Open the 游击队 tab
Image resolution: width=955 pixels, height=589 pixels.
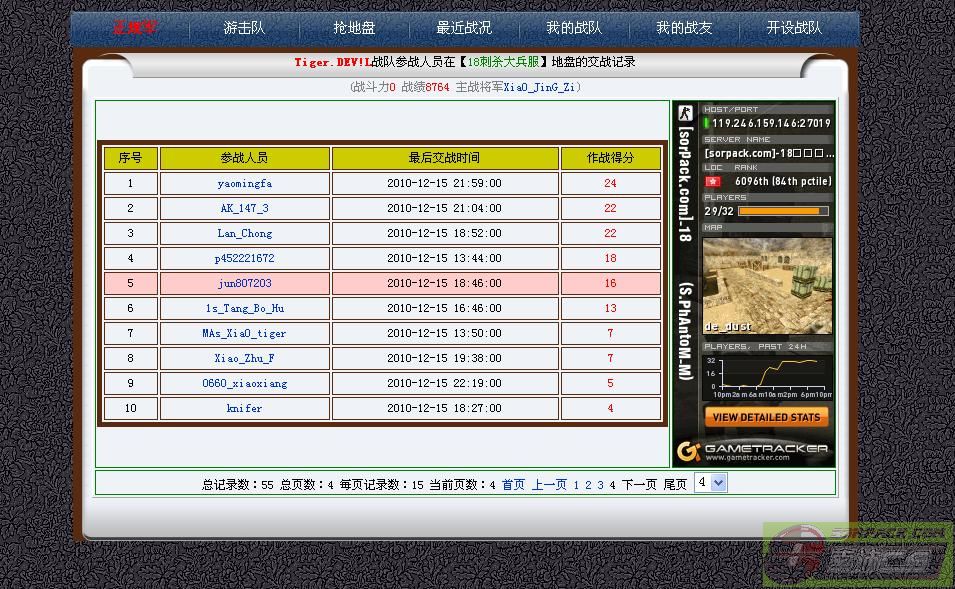tap(244, 28)
